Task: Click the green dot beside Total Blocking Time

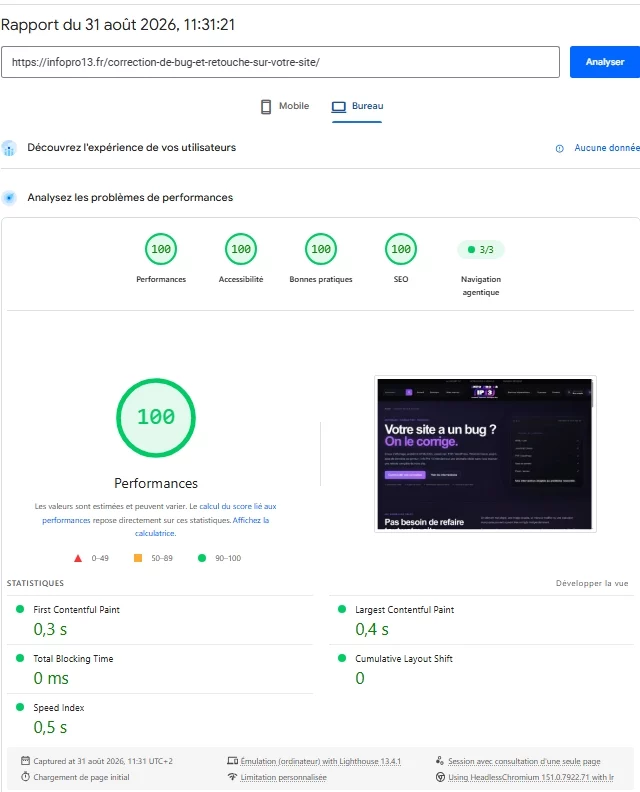Action: pos(20,658)
